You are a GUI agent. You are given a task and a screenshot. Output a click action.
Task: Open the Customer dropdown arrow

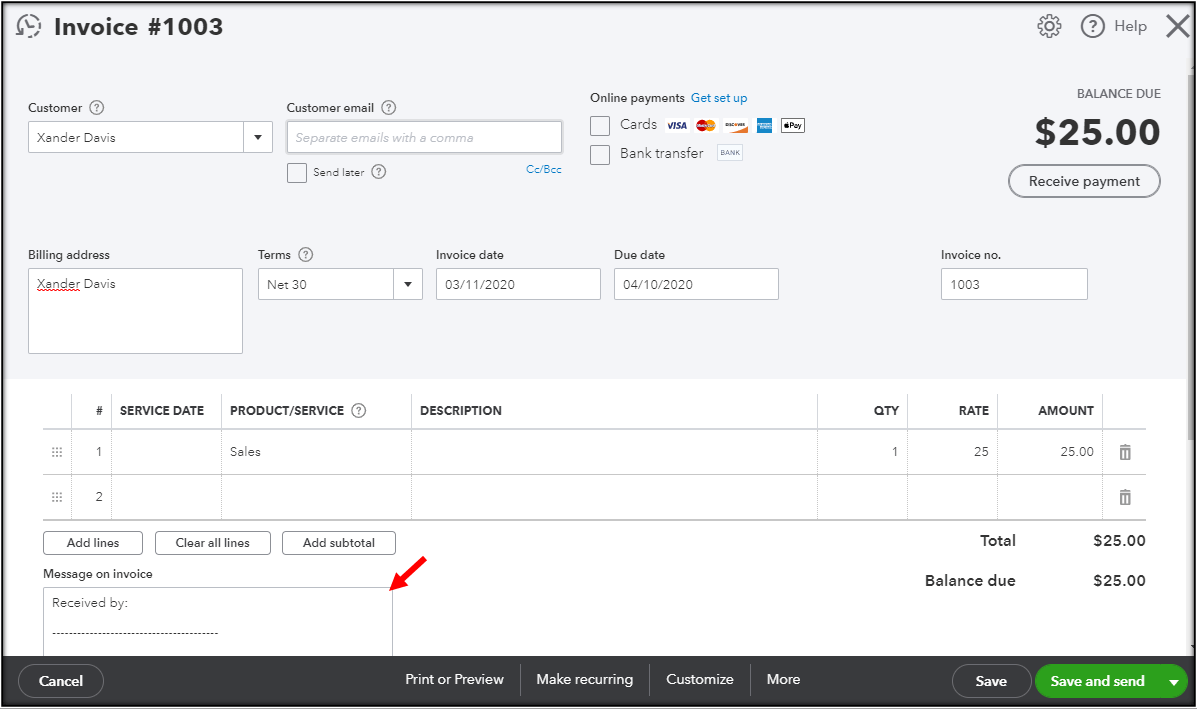[x=258, y=137]
